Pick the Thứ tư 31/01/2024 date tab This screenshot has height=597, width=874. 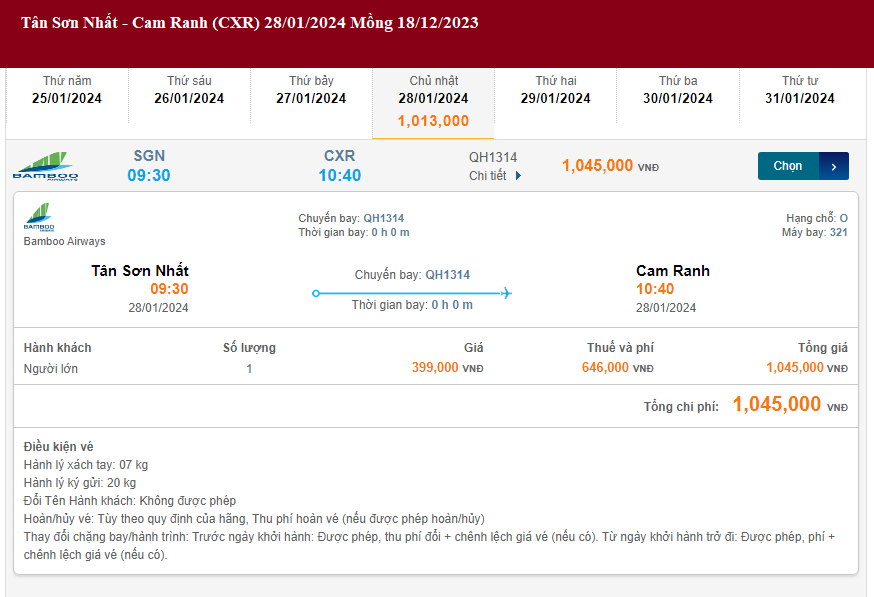coord(799,90)
